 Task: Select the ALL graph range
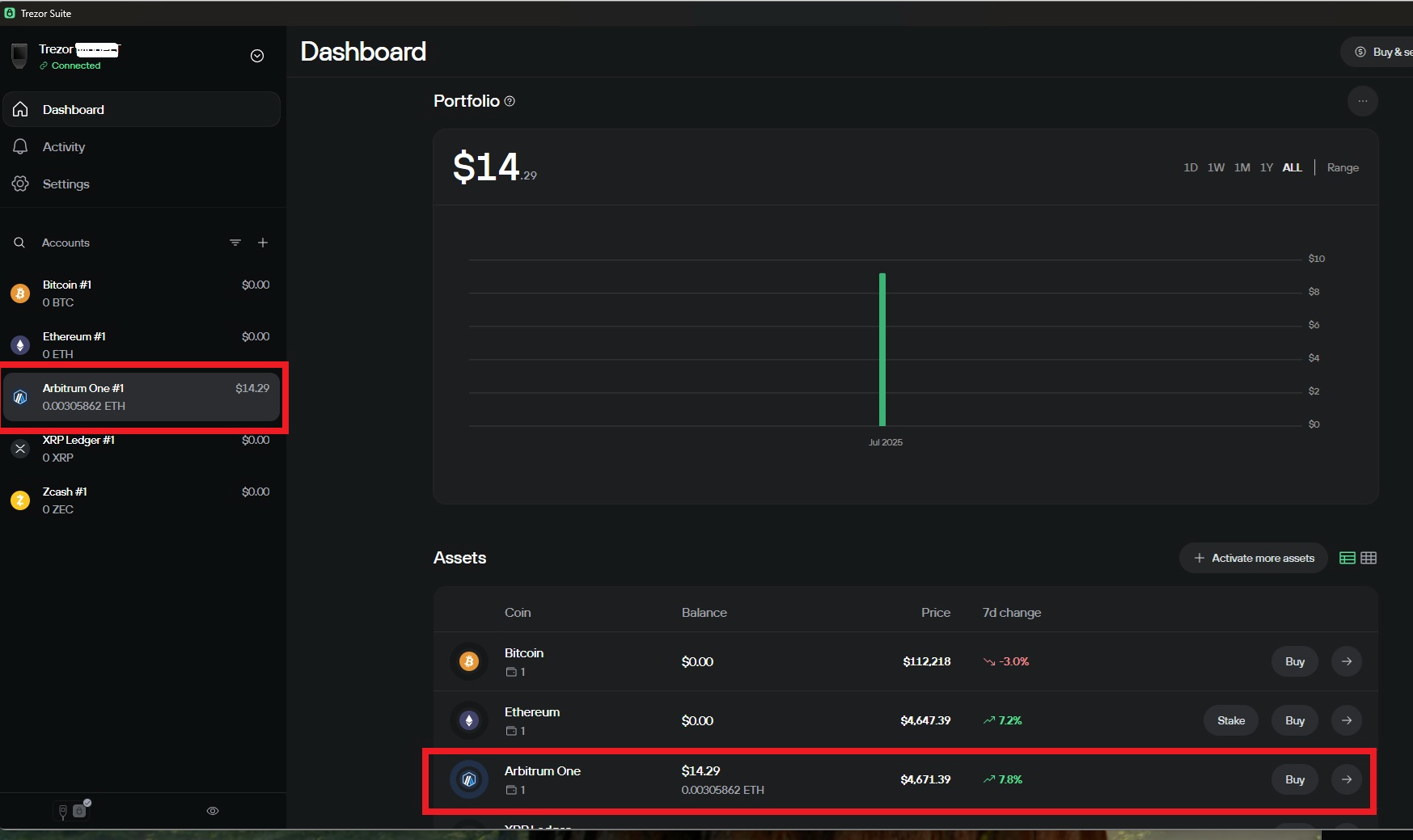pyautogui.click(x=1292, y=167)
